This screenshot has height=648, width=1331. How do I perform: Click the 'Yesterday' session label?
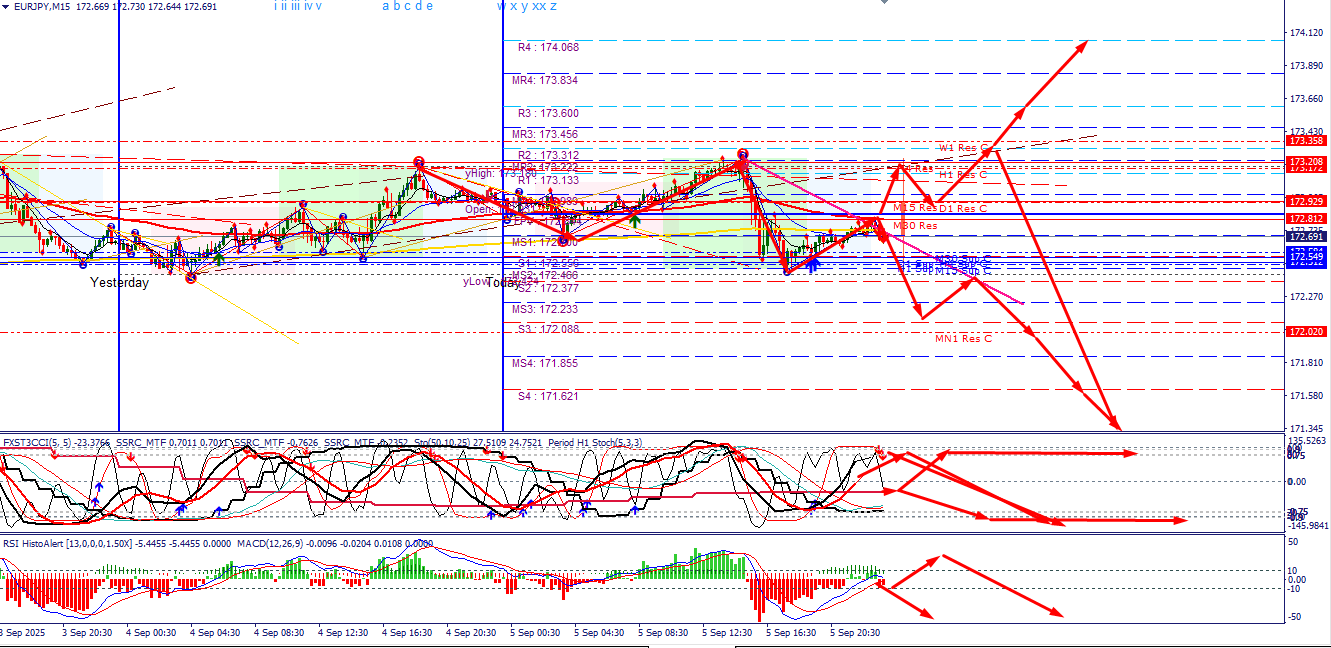click(x=119, y=283)
